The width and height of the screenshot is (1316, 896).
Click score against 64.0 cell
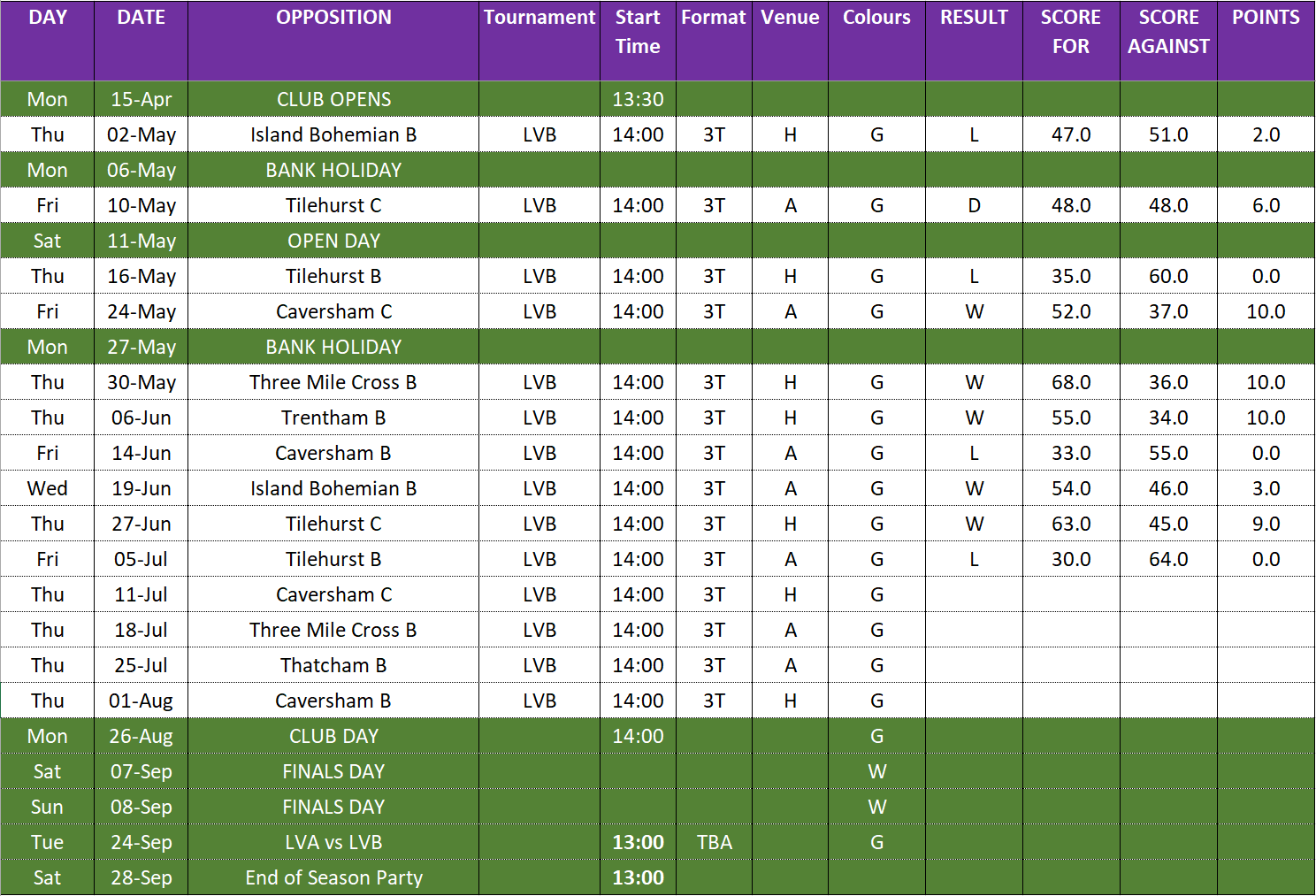pos(1168,559)
